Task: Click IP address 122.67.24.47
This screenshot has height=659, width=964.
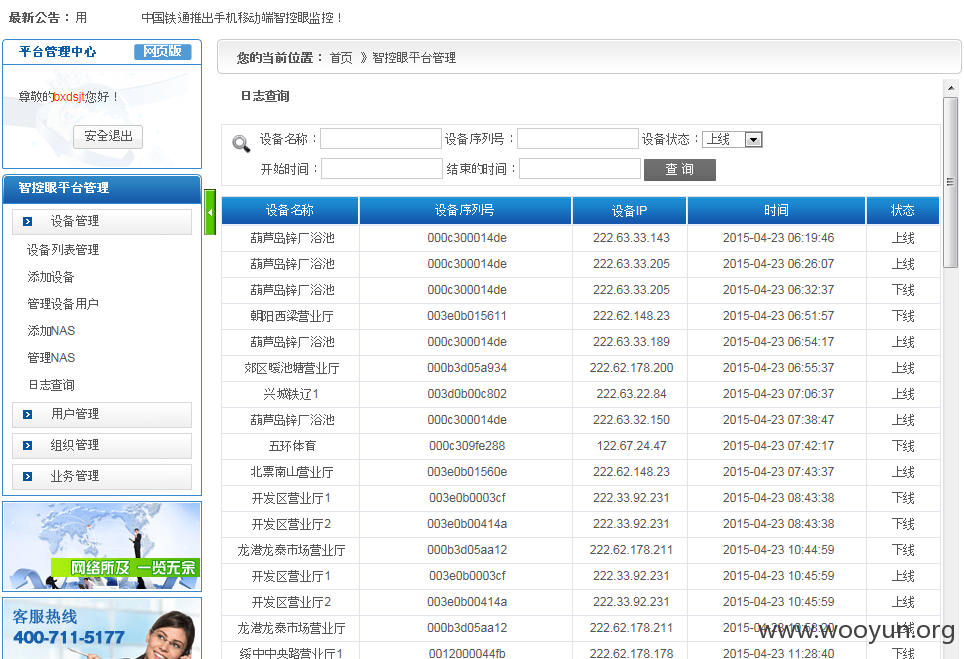Action: (x=631, y=446)
